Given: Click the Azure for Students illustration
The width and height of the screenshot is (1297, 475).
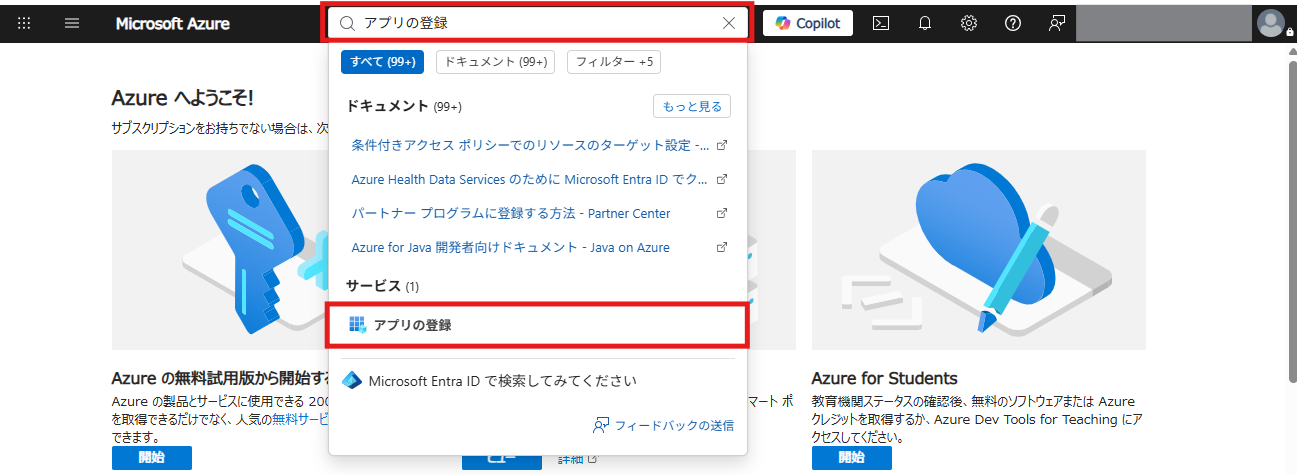Looking at the screenshot, I should (979, 250).
